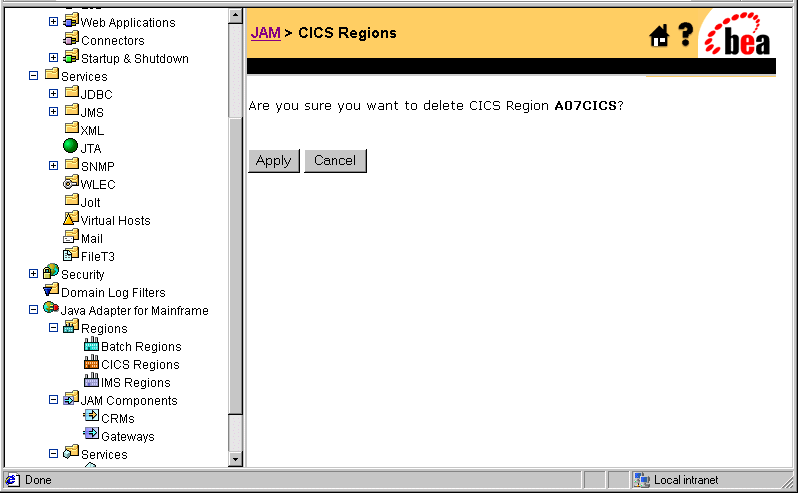Collapse the Services node under JAM
This screenshot has width=798, height=493.
[x=53, y=453]
